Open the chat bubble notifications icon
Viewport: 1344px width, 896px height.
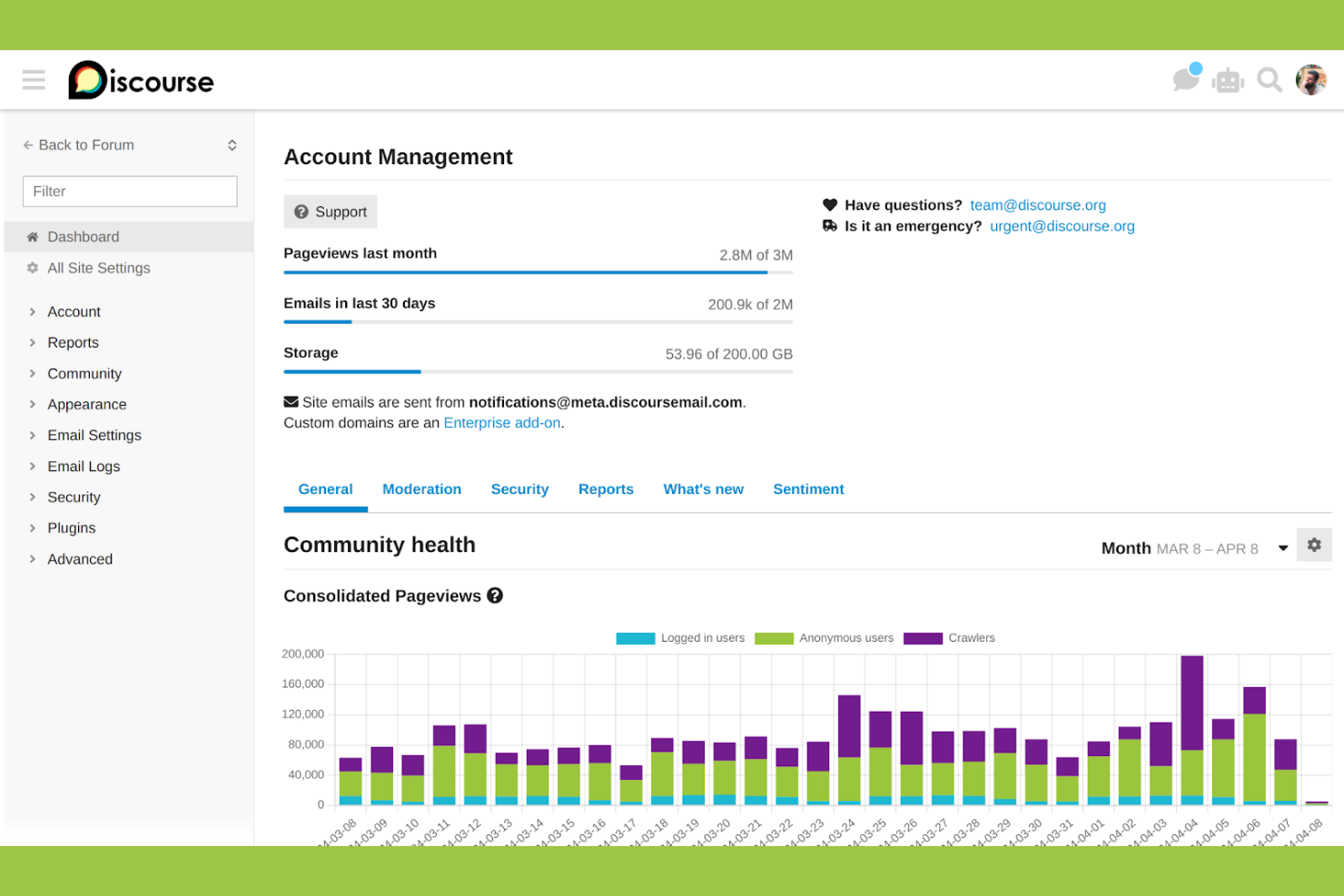[1186, 80]
